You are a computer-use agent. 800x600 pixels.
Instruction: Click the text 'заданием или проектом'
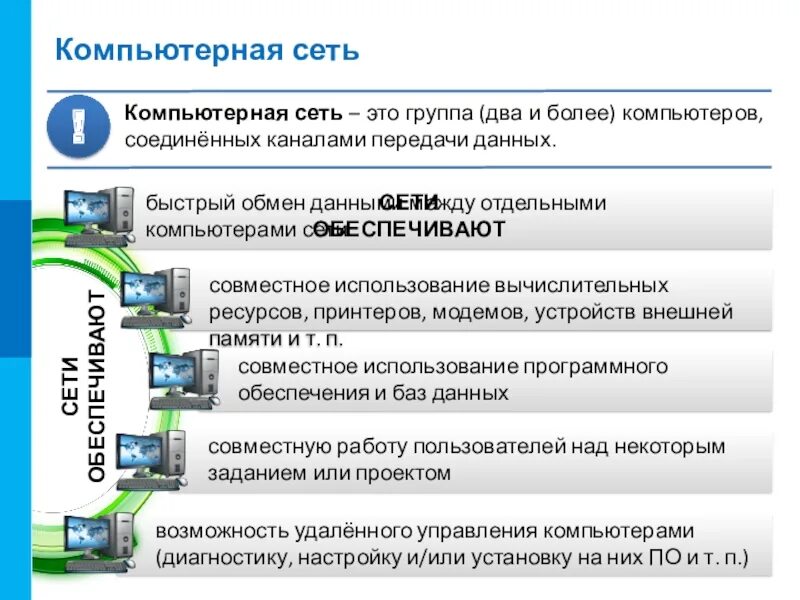[329, 473]
